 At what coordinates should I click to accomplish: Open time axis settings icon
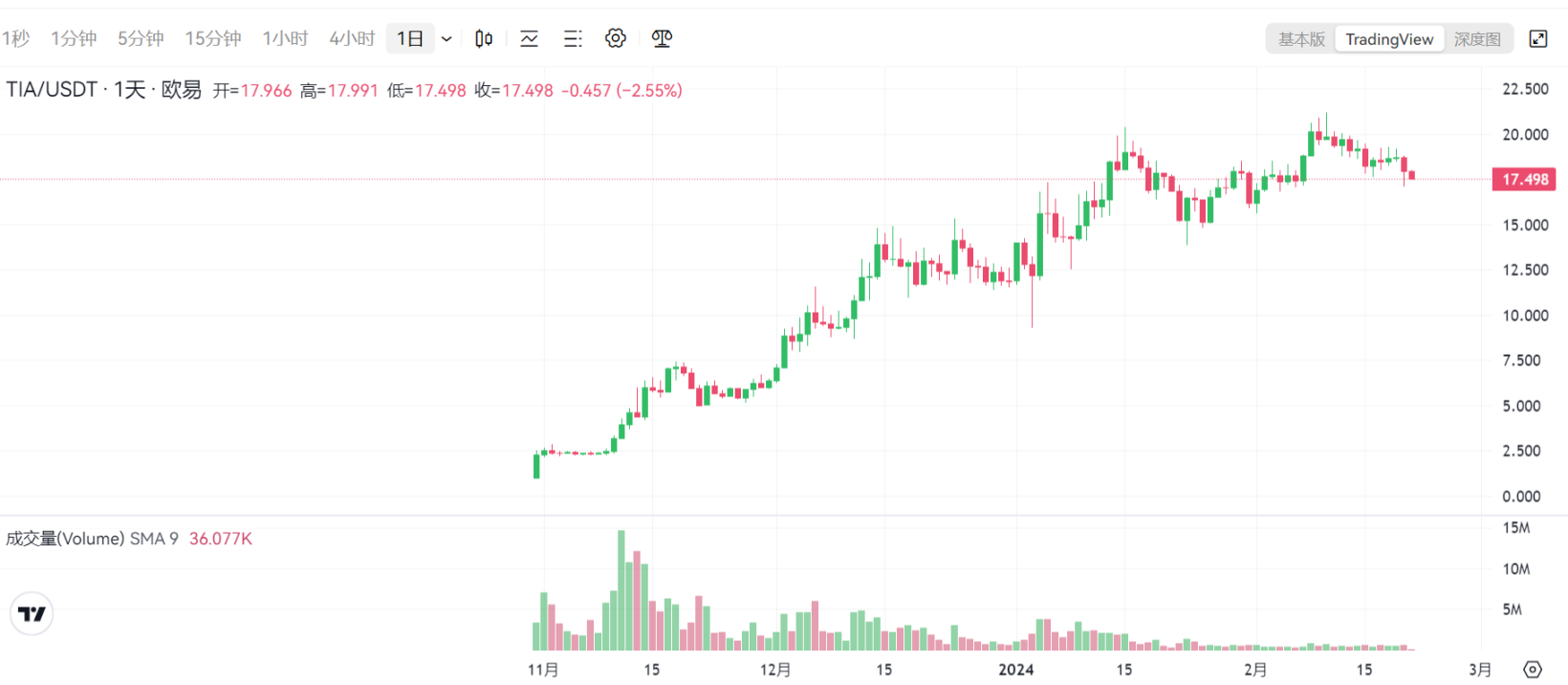[x=1533, y=670]
